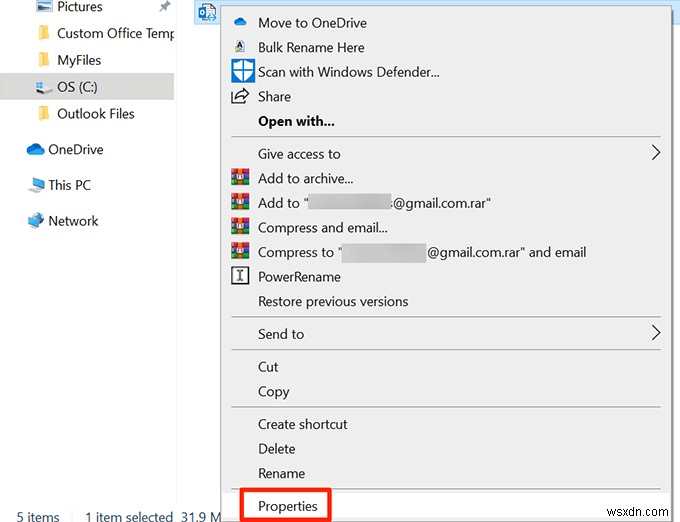
Task: Expand the Give access to submenu arrow
Action: 655,153
